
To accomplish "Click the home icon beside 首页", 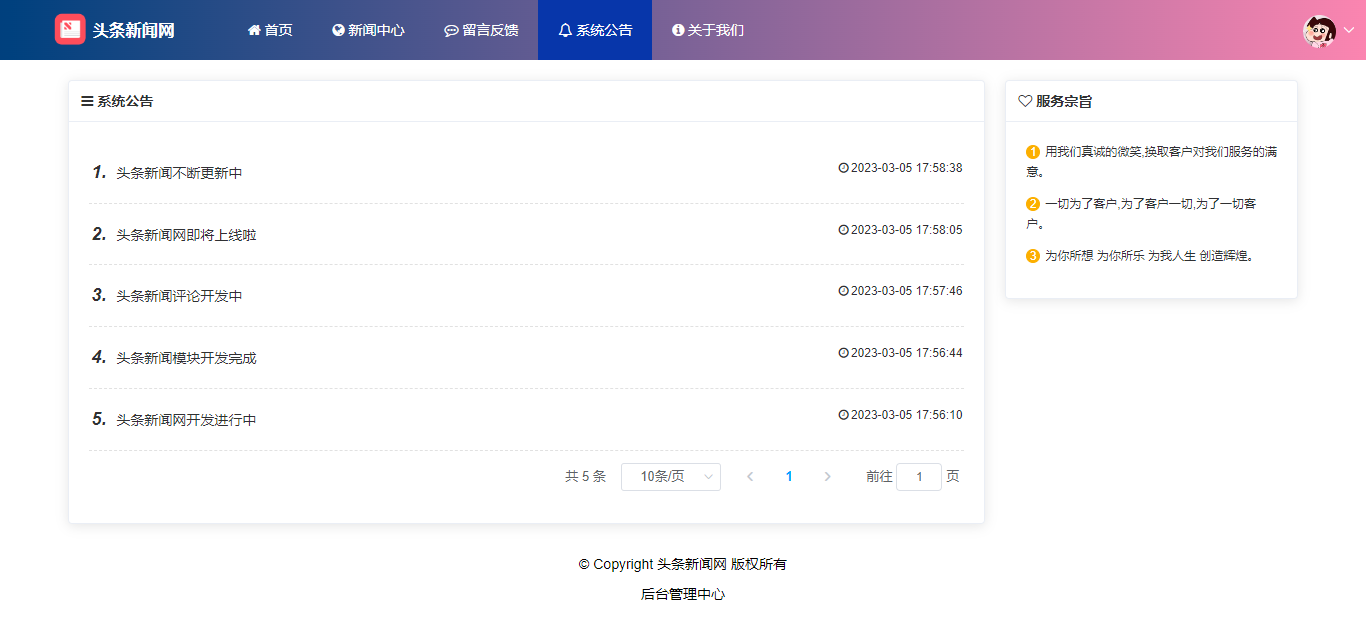I will tap(254, 30).
